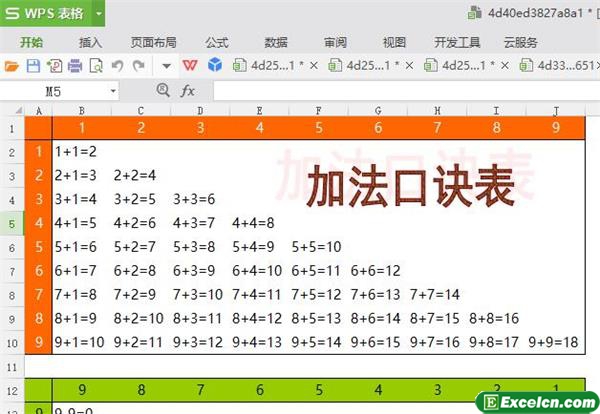The image size is (600, 414).
Task: Click orange header cell 9 in row 1
Action: [555, 128]
